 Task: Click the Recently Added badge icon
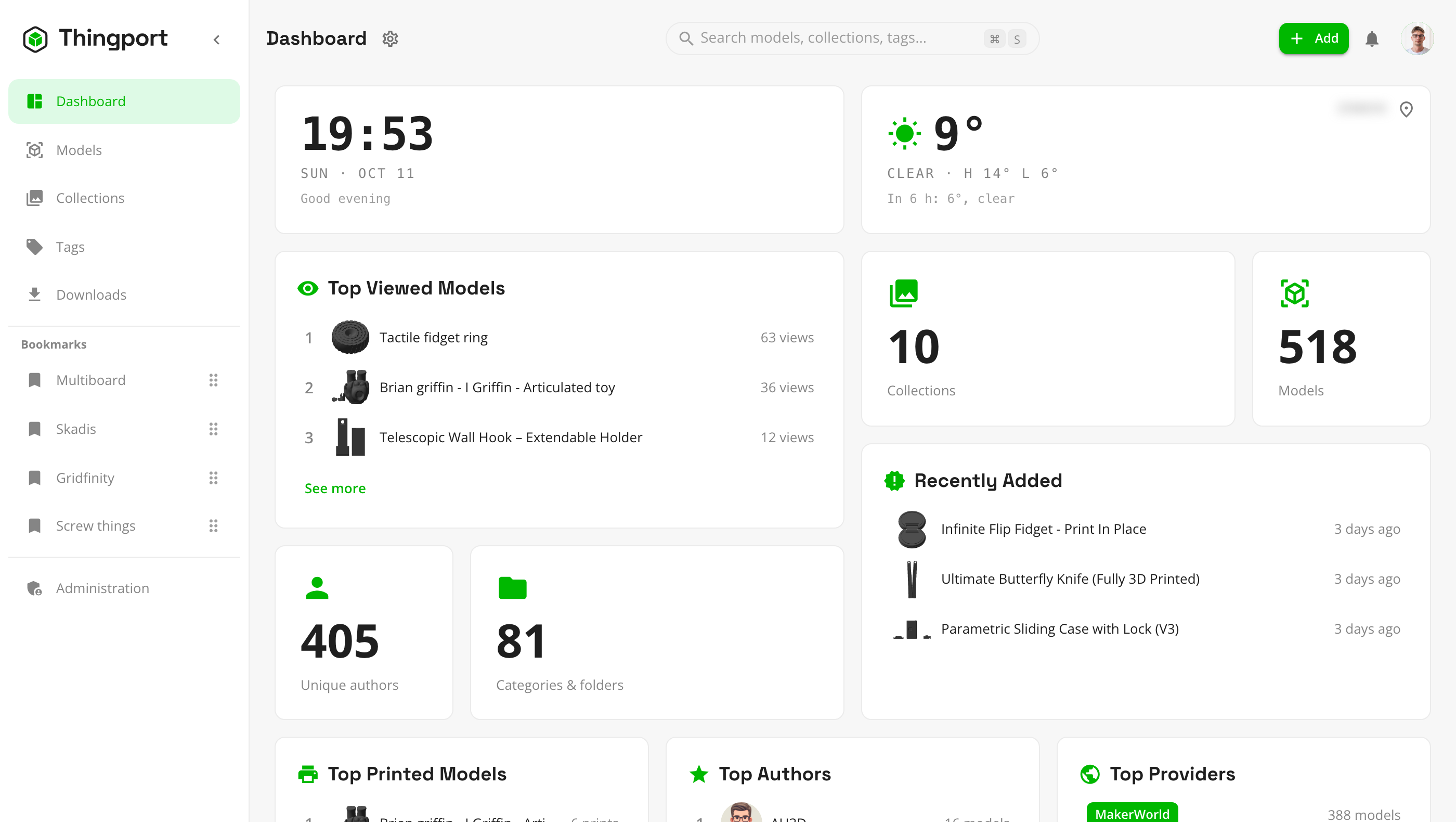coord(894,480)
